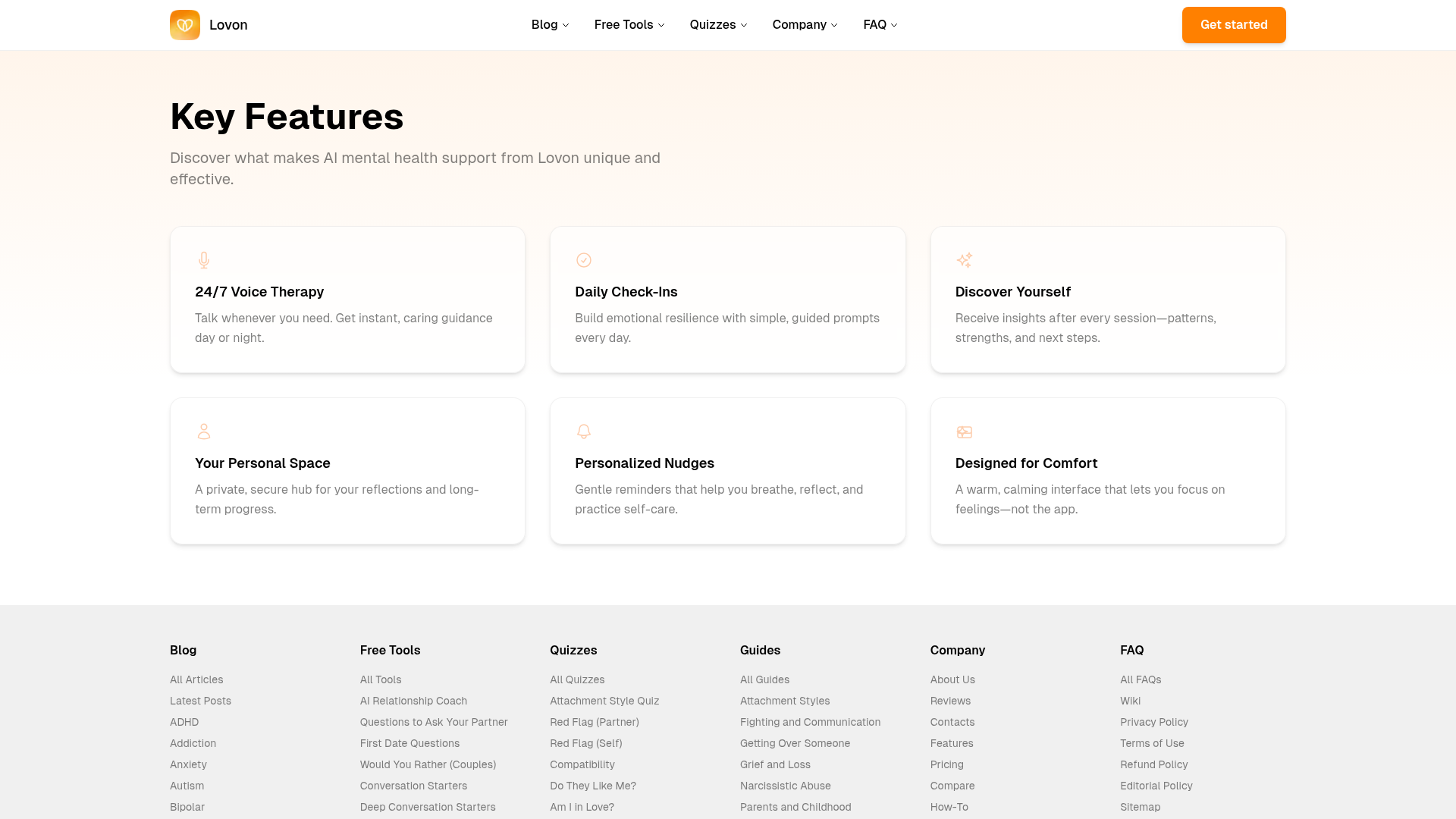Click the checkmark circle icon on Daily Check-Ins

pyautogui.click(x=584, y=260)
